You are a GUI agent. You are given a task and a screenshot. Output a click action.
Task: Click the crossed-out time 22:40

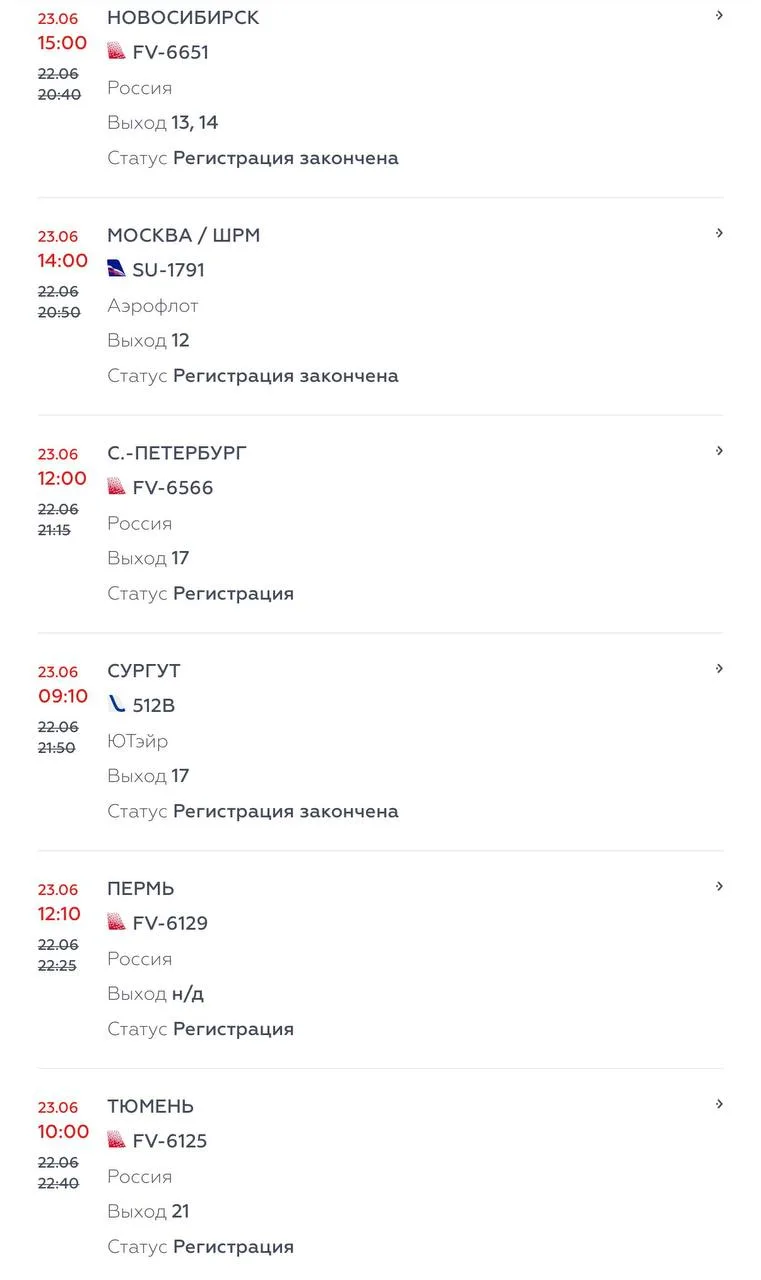pyautogui.click(x=58, y=1184)
